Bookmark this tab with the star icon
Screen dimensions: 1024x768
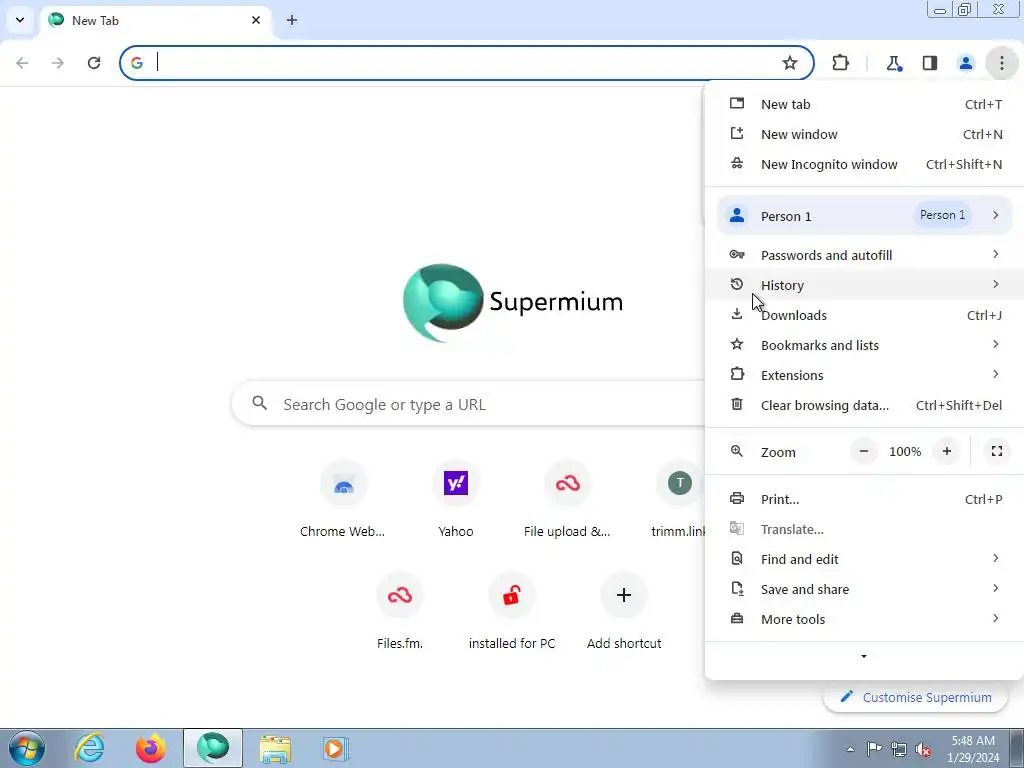790,63
